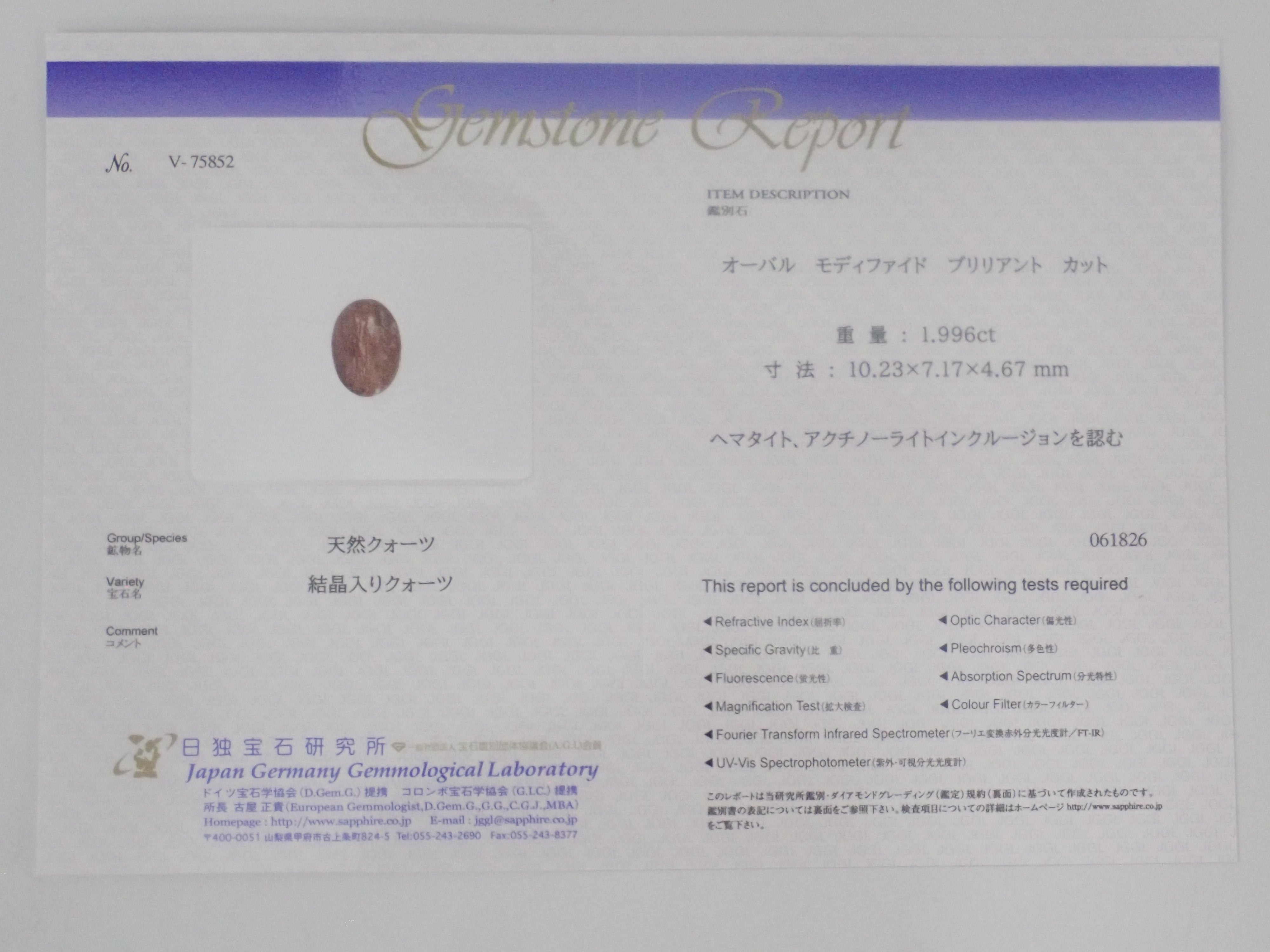Click 'Japan Germany Gemmological Laboratory' text
The image size is (1270, 952).
[x=391, y=771]
